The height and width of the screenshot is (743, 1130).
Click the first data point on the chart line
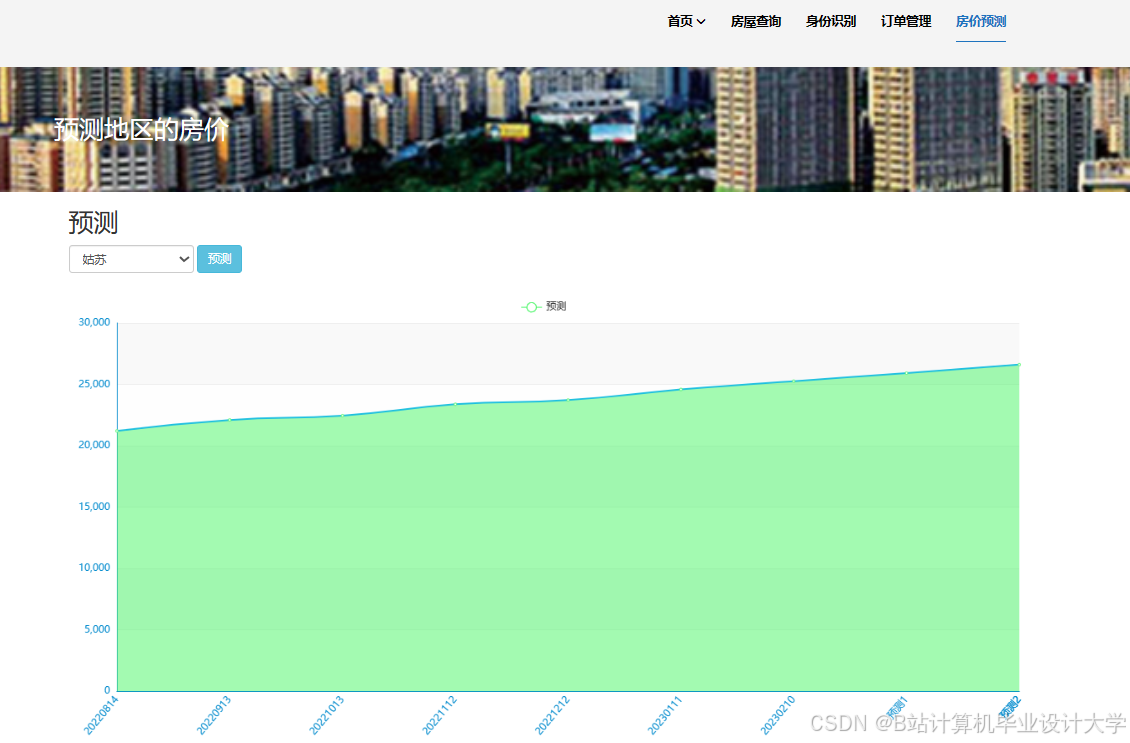click(x=117, y=431)
